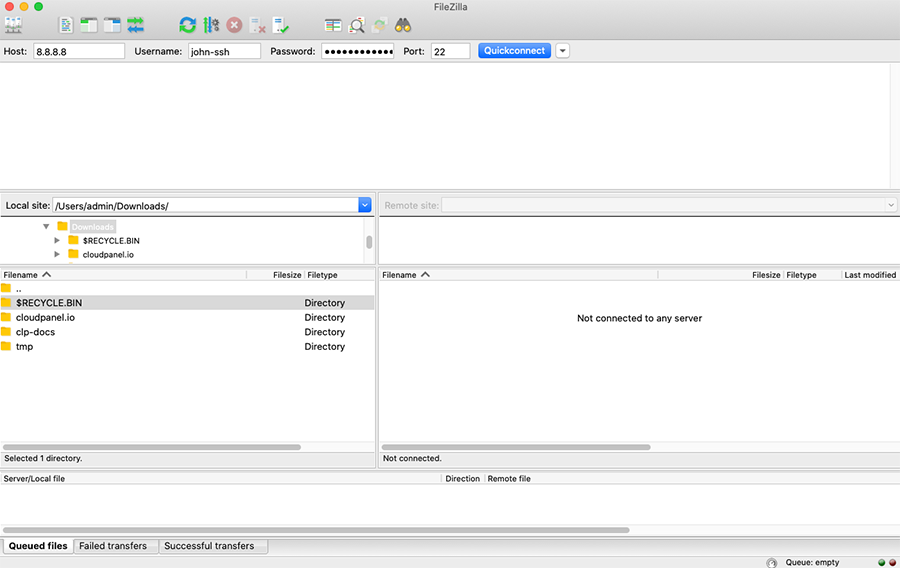900x568 pixels.
Task: Open the Local site path dropdown
Action: click(x=364, y=205)
